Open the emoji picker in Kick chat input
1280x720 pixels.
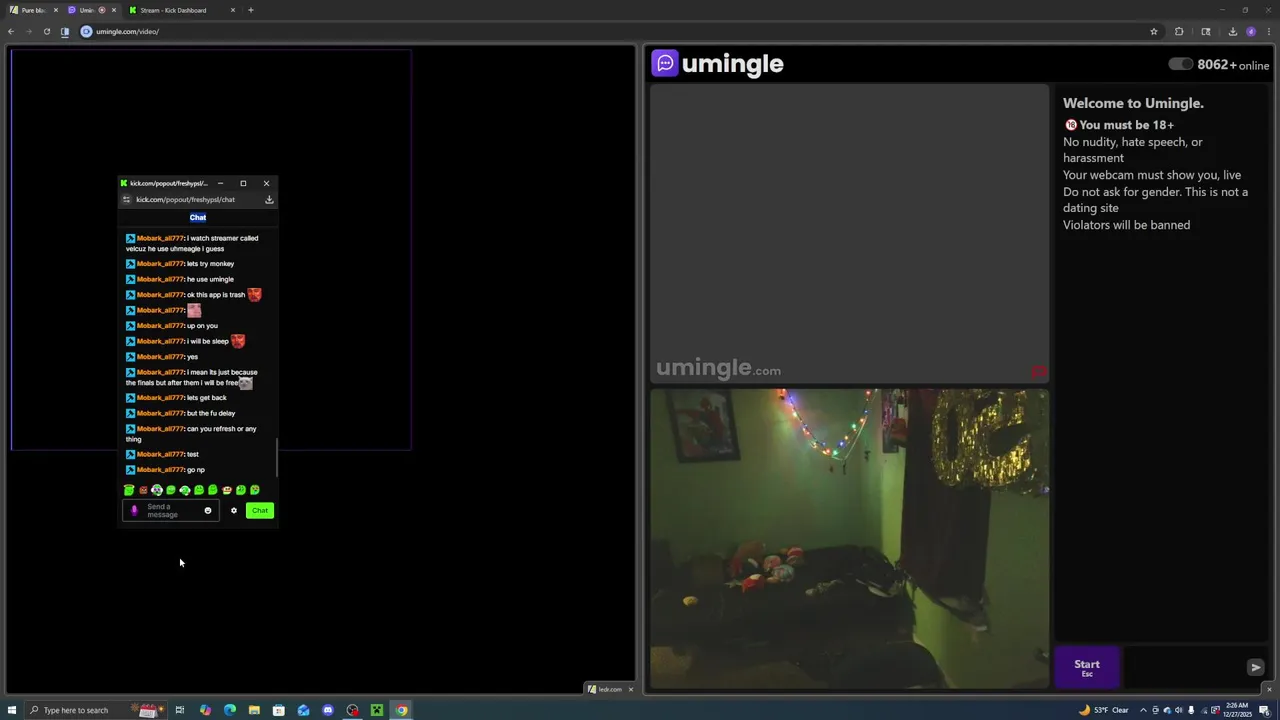pyautogui.click(x=208, y=511)
